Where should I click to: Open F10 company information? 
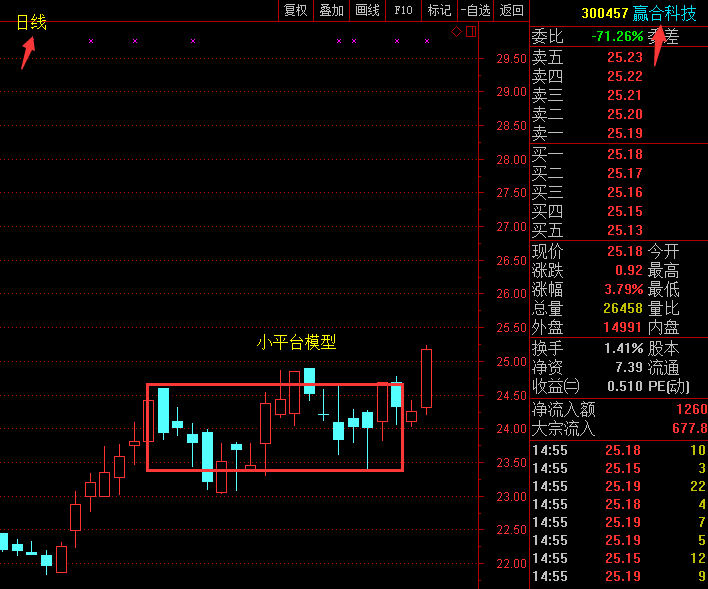(403, 10)
